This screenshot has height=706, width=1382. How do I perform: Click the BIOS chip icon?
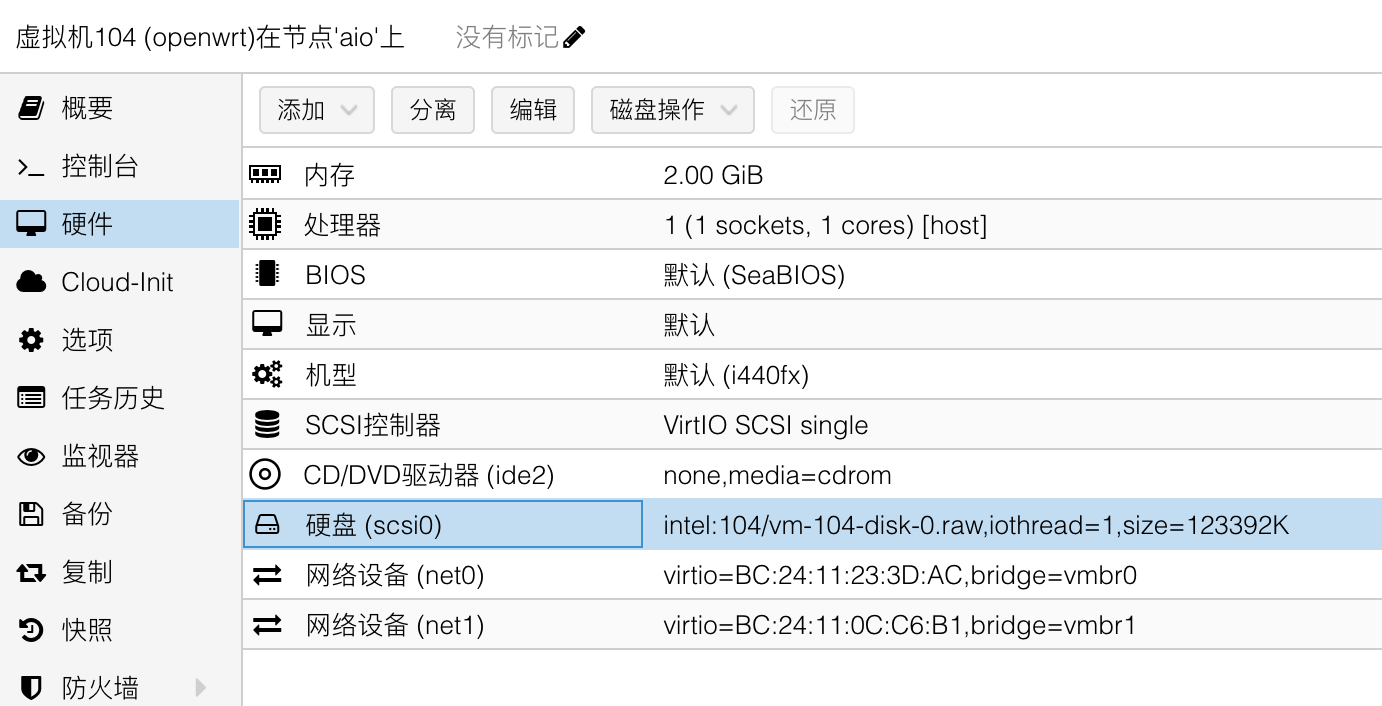point(266,275)
